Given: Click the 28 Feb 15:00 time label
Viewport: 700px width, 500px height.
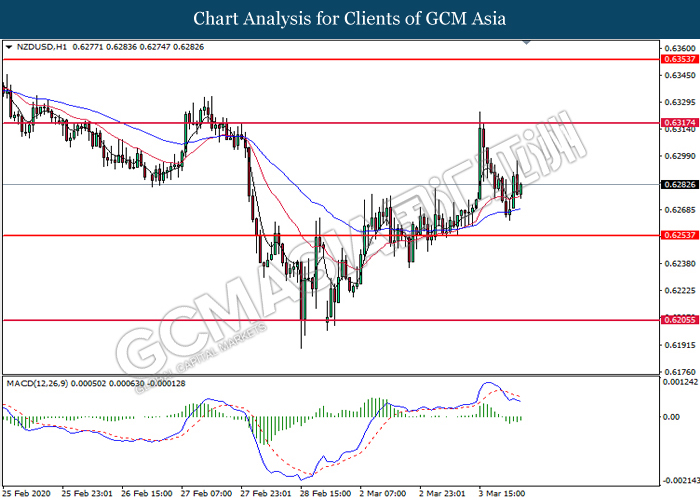Looking at the screenshot, I should coord(325,493).
